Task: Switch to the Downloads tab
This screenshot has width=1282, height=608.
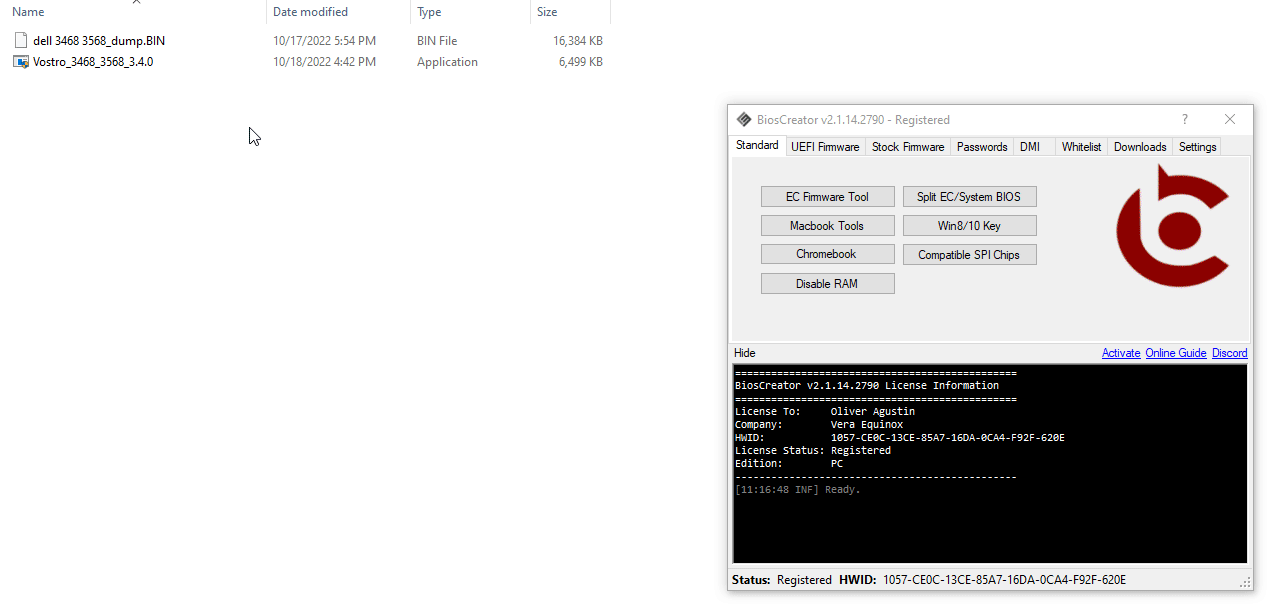Action: click(1140, 147)
